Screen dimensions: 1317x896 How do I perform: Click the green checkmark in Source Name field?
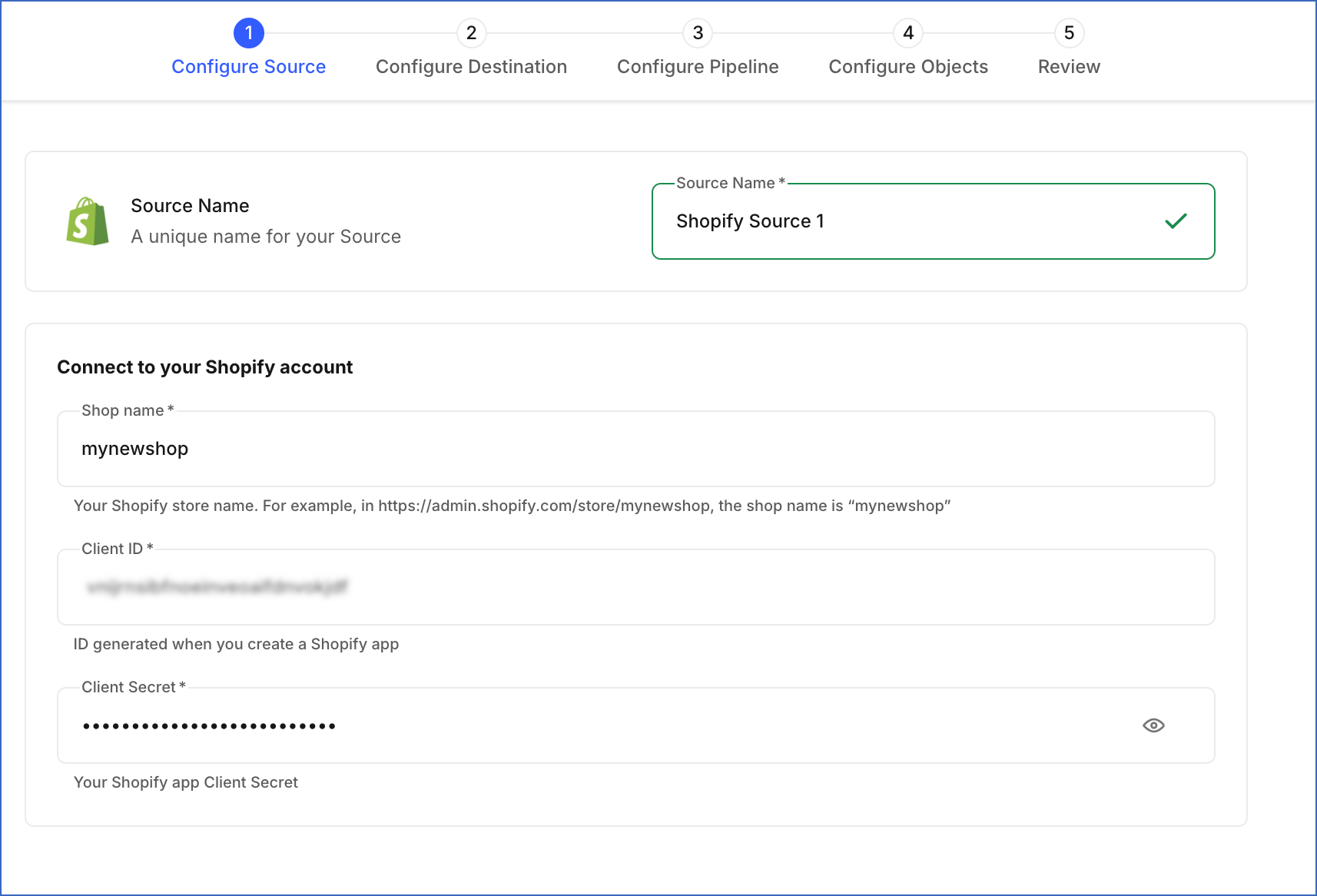tap(1175, 221)
